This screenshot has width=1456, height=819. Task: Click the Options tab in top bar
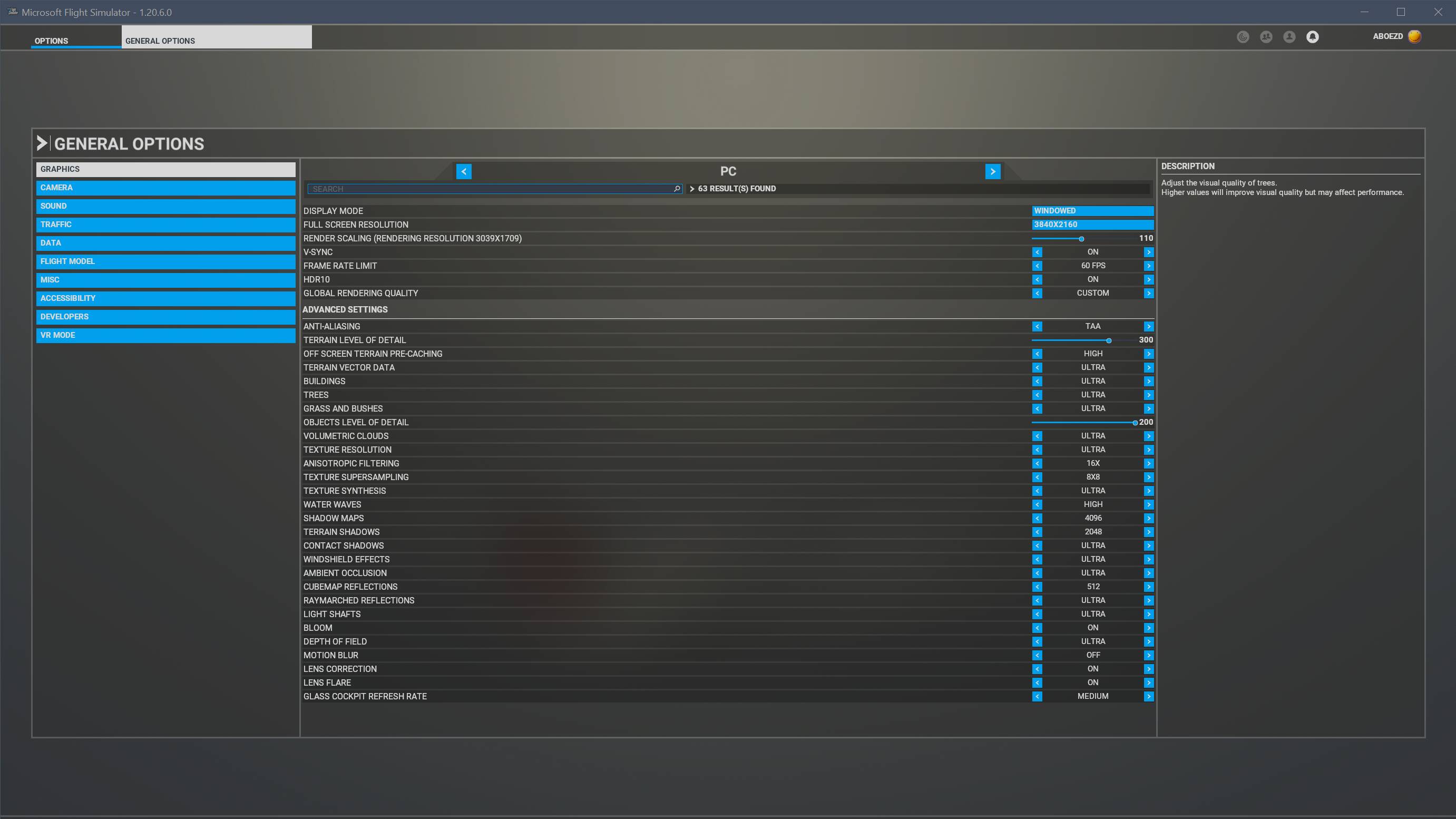tap(52, 41)
